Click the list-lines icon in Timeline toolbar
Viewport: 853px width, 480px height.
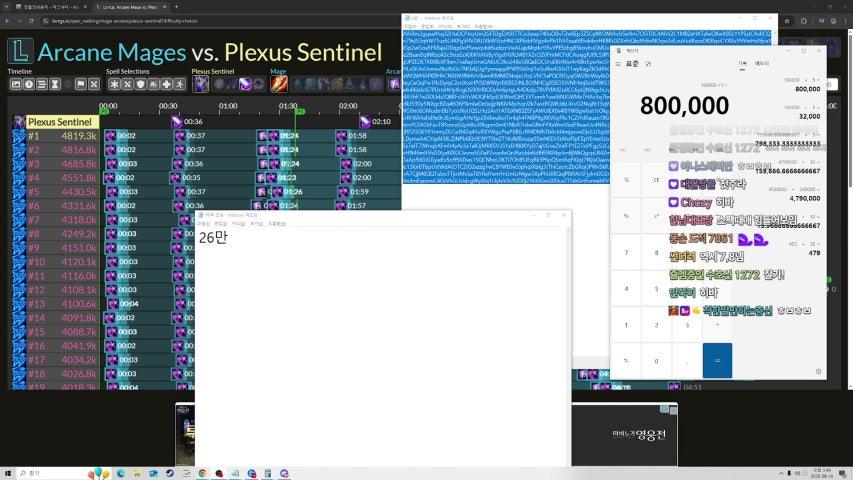pyautogui.click(x=41, y=84)
